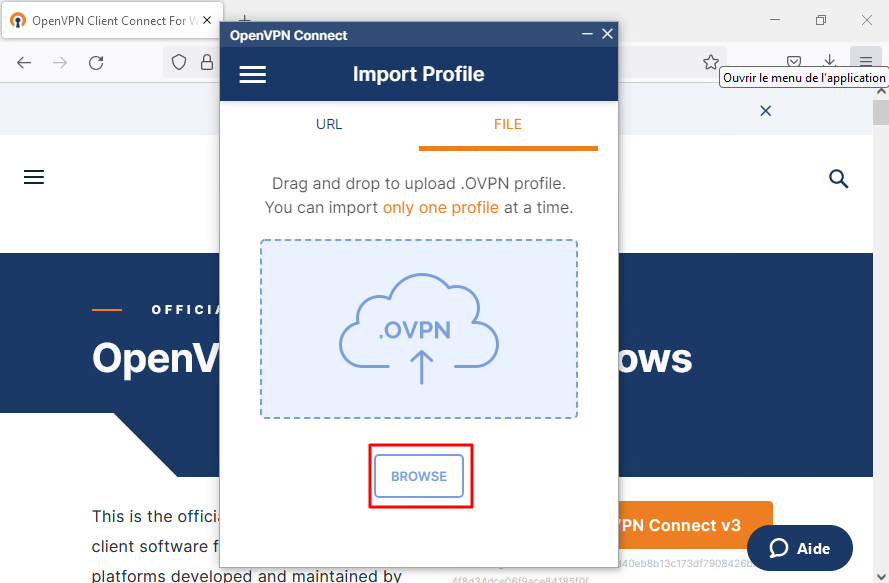Viewport: 889px width, 583px height.
Task: Click the .OVPN cloud upload drop zone
Action: (419, 329)
